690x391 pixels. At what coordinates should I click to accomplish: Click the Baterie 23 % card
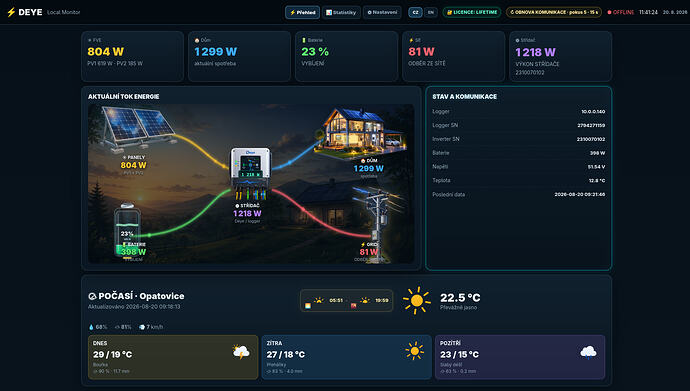pos(346,56)
